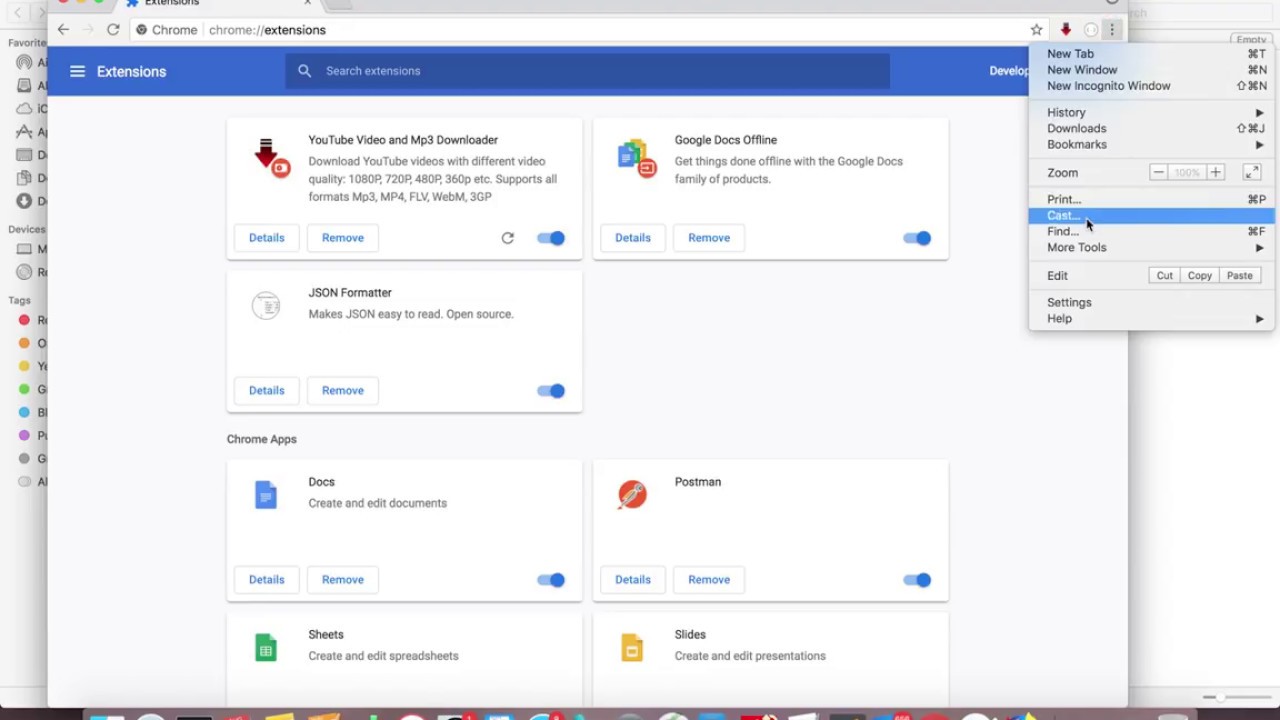Image resolution: width=1280 pixels, height=720 pixels.
Task: Focus the Search extensions field
Action: pyautogui.click(x=588, y=71)
